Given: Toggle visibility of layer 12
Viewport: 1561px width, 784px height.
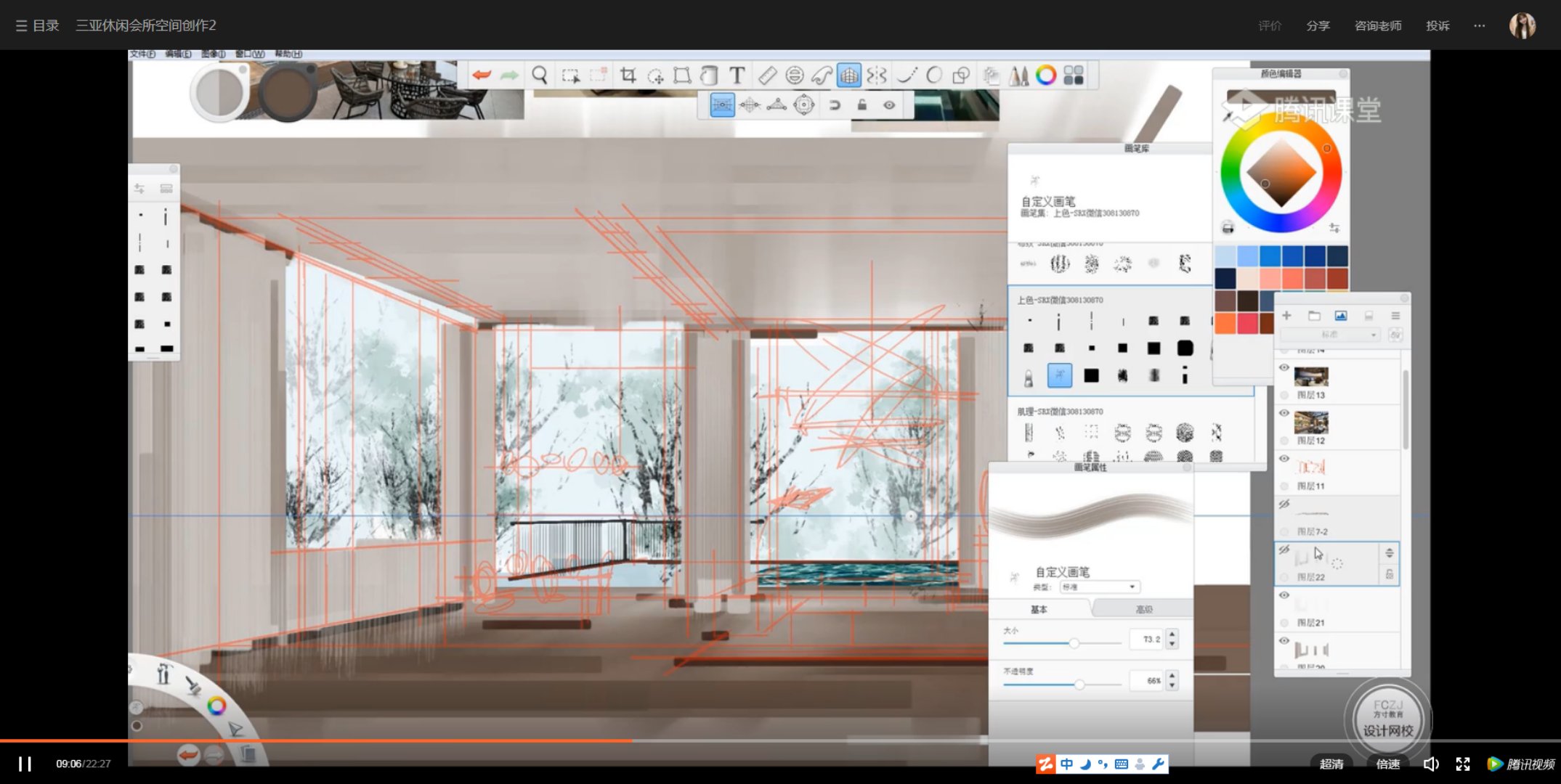Looking at the screenshot, I should (x=1284, y=413).
